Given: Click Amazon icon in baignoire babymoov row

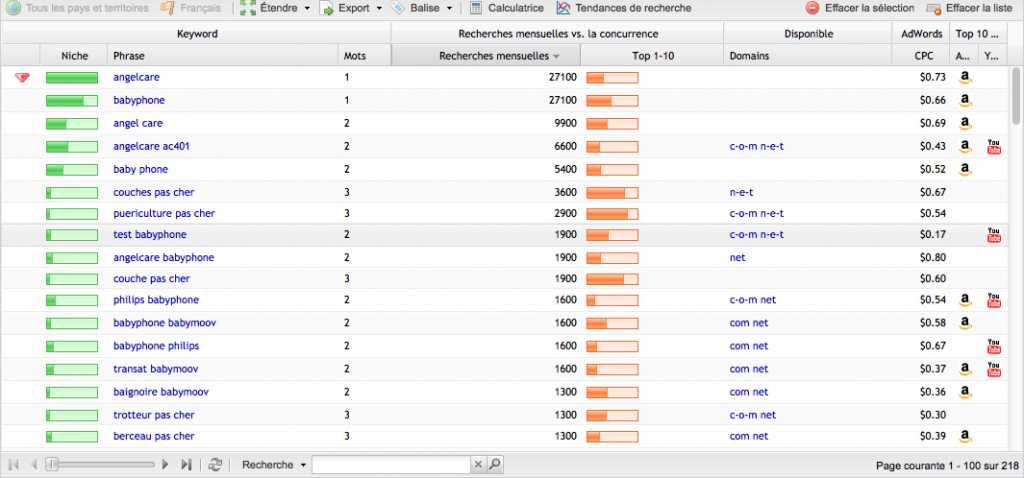Looking at the screenshot, I should (x=965, y=392).
